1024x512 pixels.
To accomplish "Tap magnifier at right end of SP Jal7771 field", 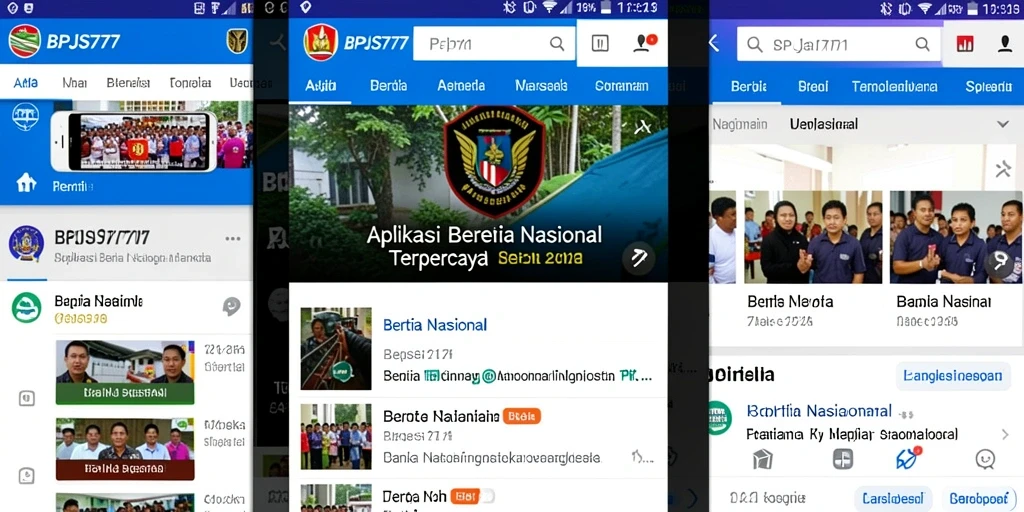I will click(x=922, y=44).
